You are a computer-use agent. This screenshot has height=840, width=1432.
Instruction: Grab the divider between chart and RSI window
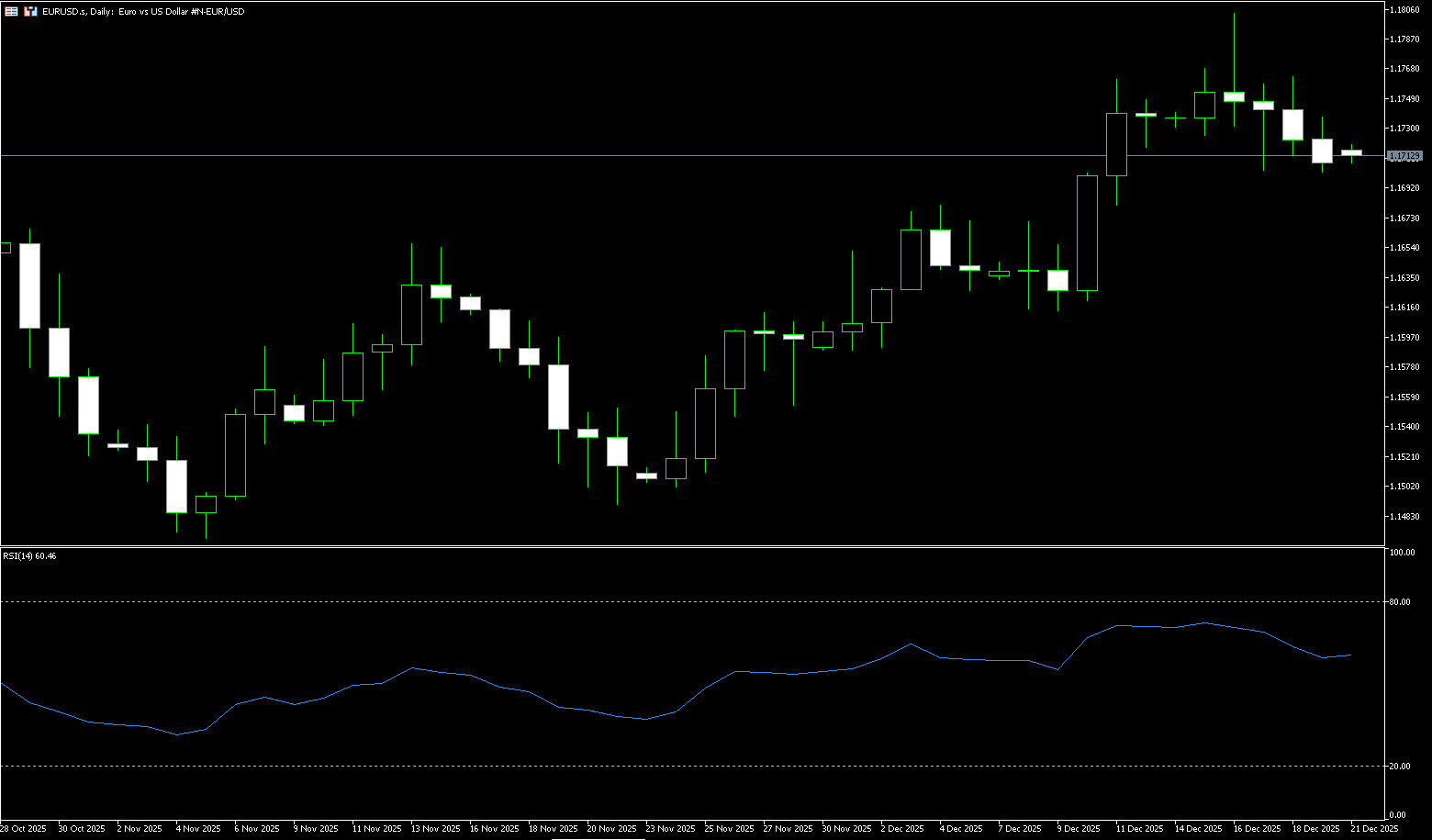click(688, 546)
